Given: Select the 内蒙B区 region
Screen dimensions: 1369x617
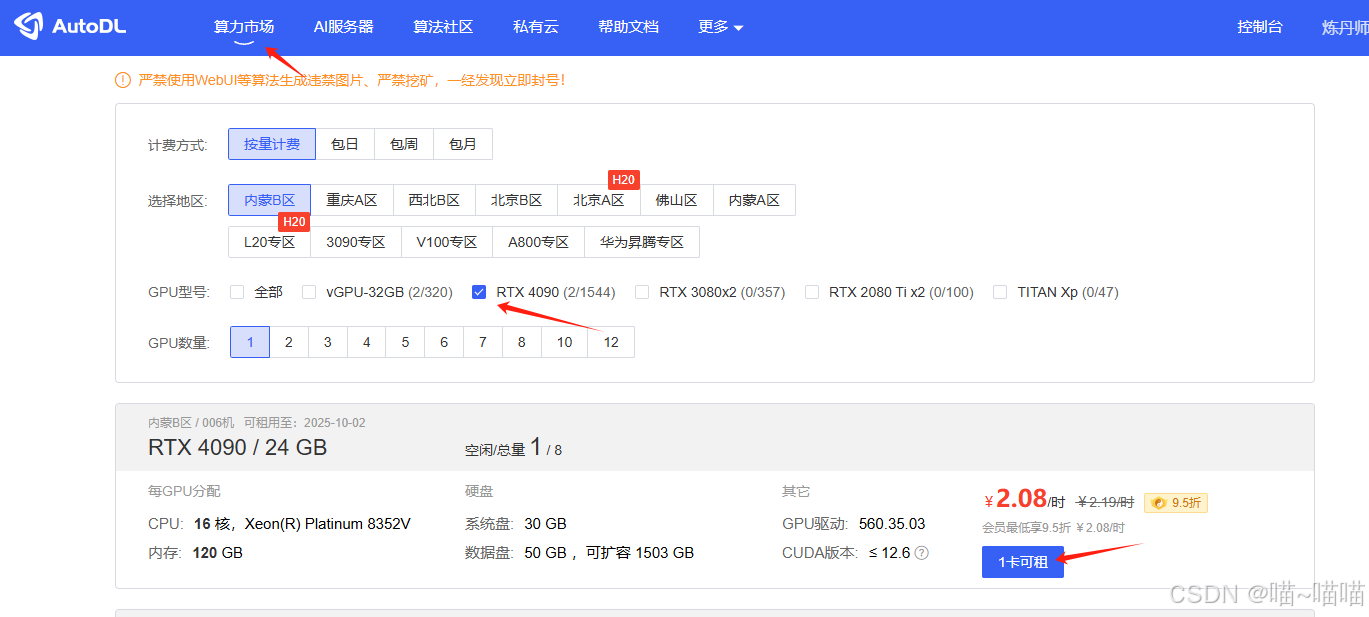Looking at the screenshot, I should (269, 200).
